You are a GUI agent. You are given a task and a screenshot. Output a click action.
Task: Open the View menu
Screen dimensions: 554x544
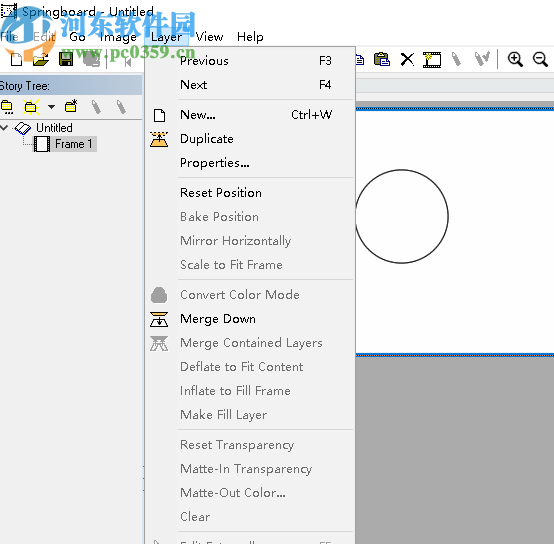click(210, 37)
